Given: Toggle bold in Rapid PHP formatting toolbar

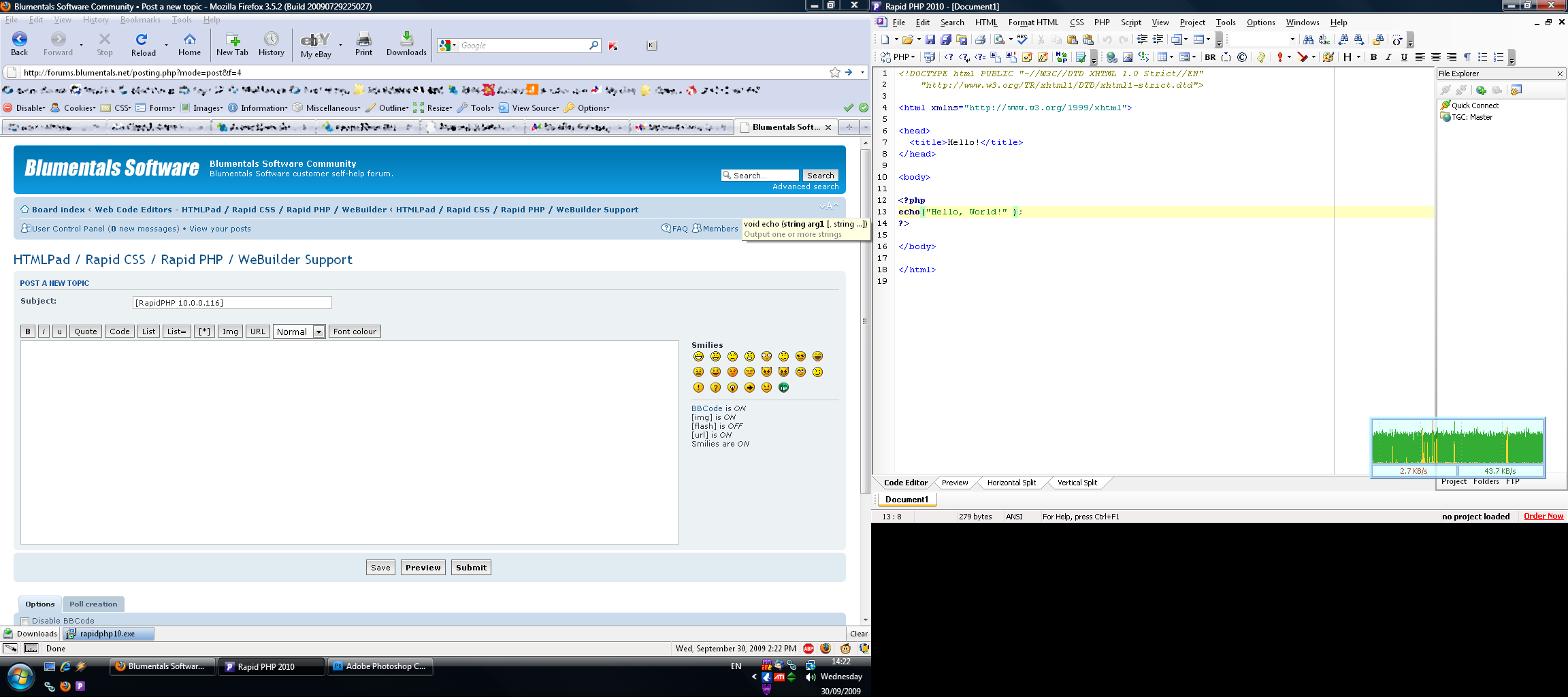Looking at the screenshot, I should click(x=1373, y=57).
